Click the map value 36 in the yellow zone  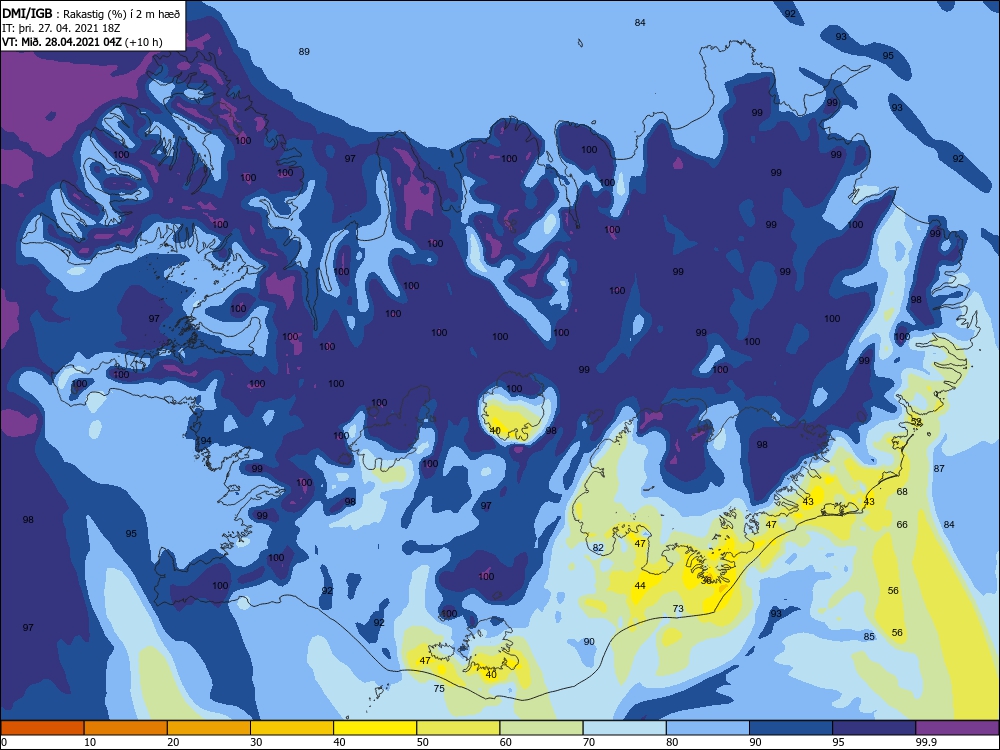coord(706,580)
